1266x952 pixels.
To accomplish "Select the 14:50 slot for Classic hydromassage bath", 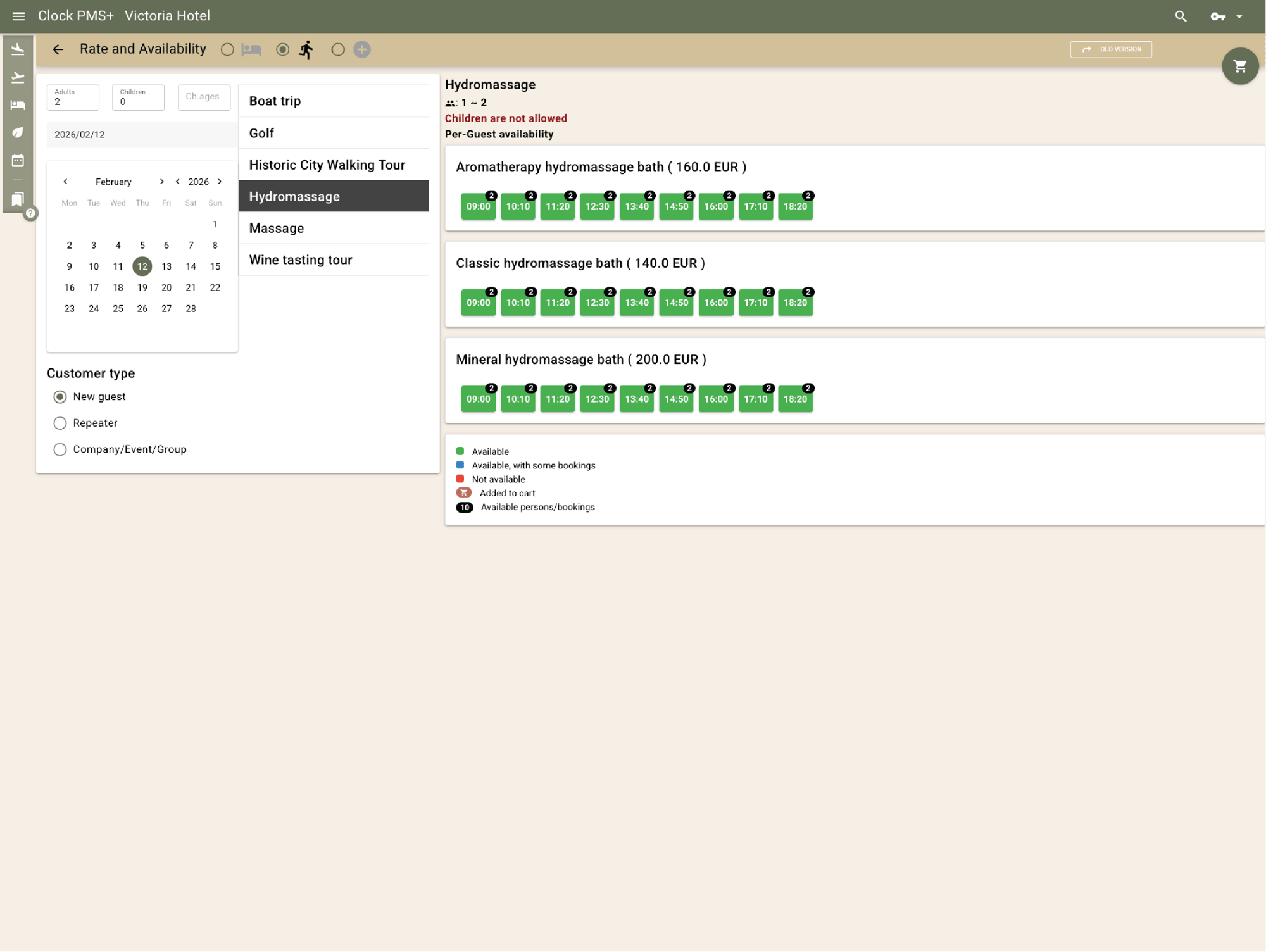I will [x=676, y=303].
